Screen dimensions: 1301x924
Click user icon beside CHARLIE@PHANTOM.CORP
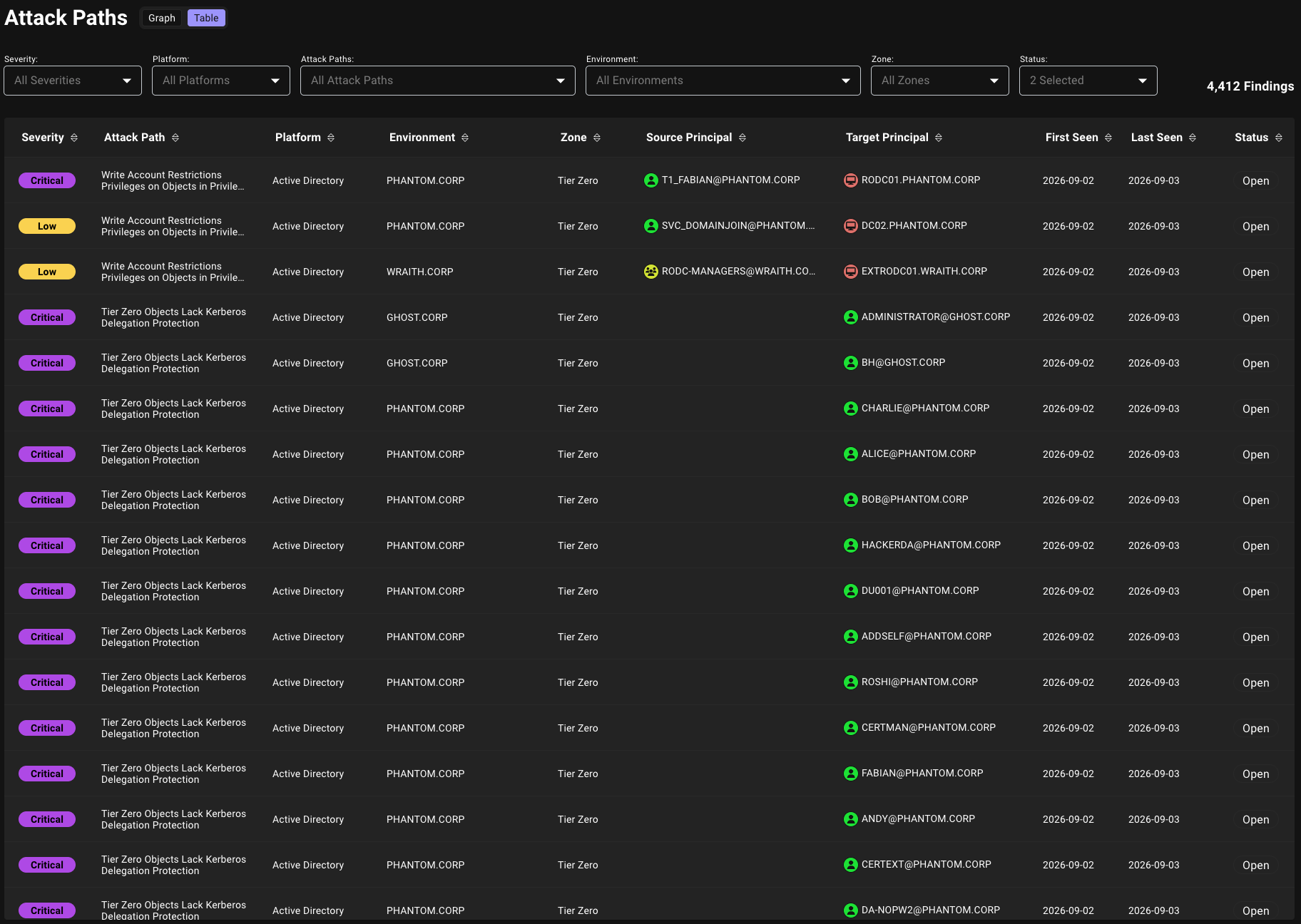pyautogui.click(x=851, y=409)
